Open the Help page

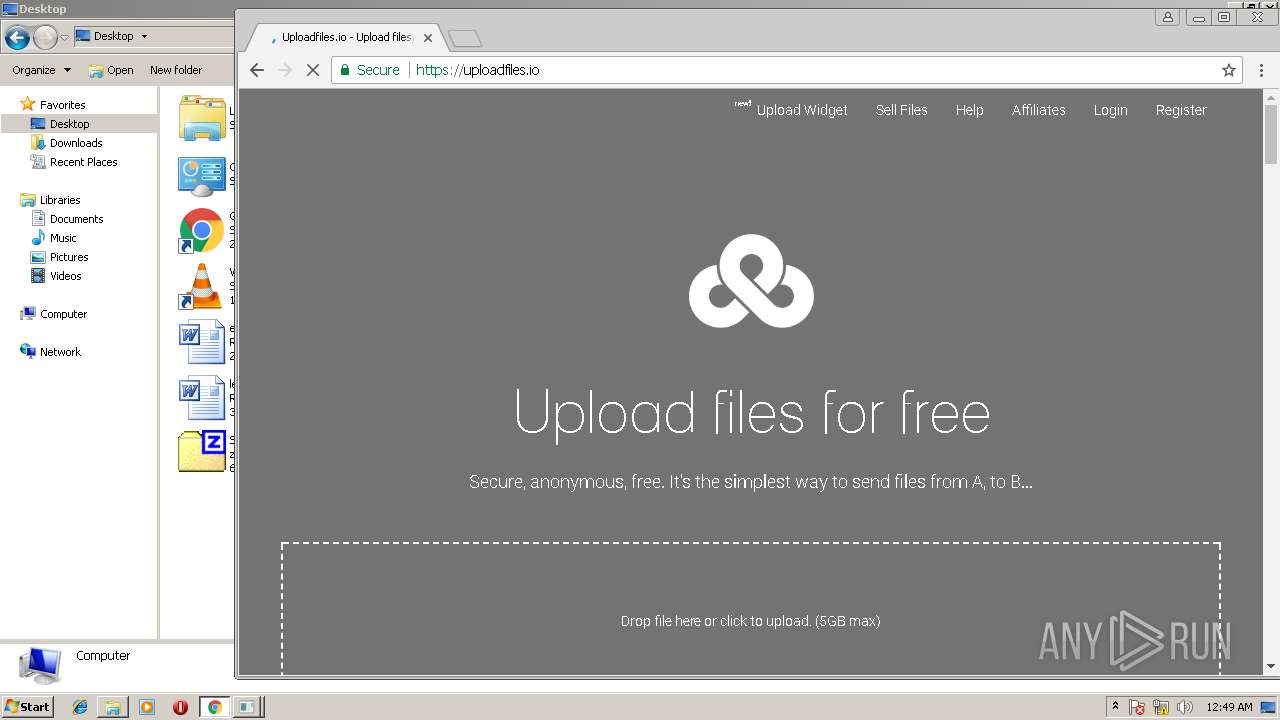coord(969,110)
